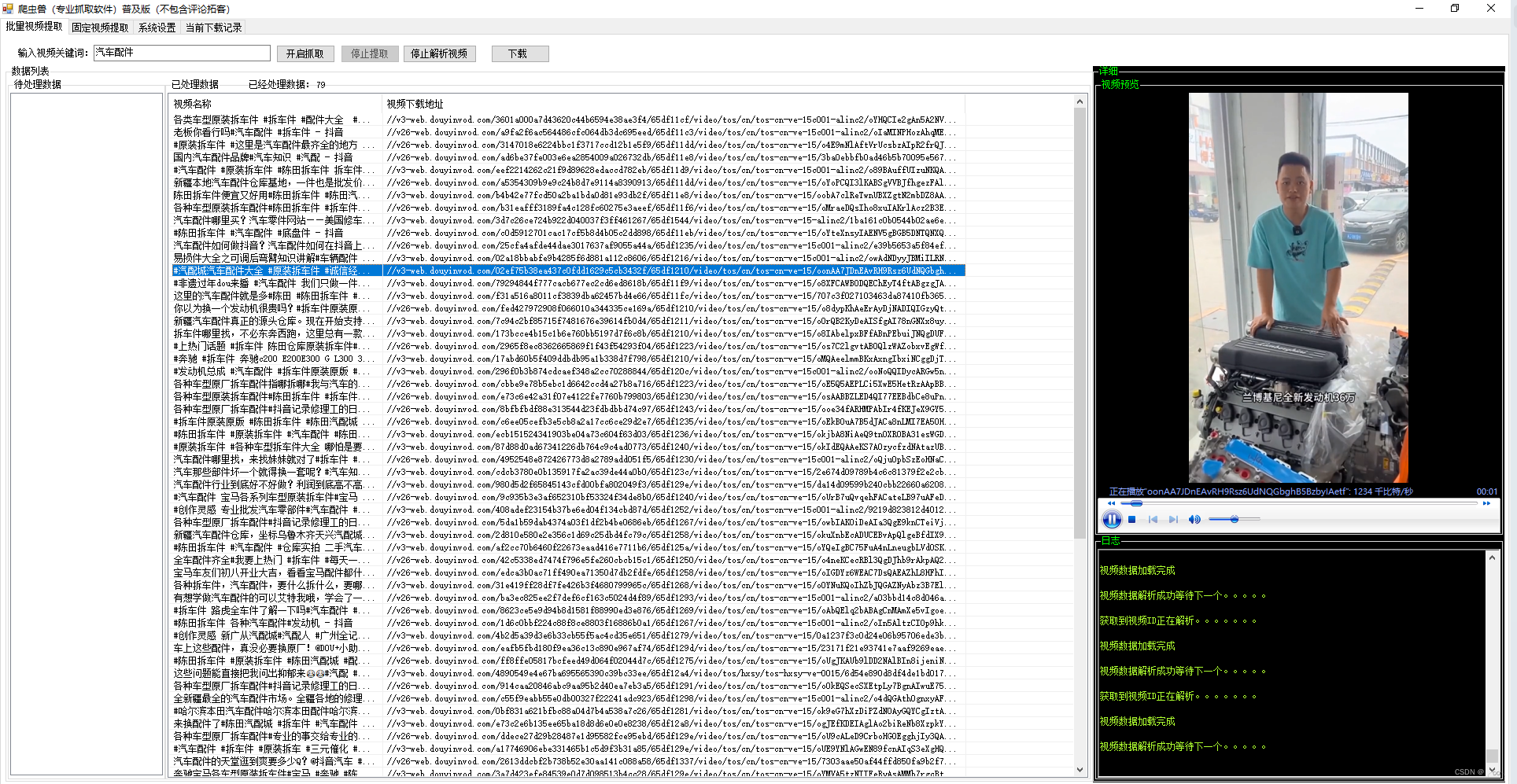1517x784 pixels.
Task: Click the 开启抓取 button
Action: (x=305, y=53)
